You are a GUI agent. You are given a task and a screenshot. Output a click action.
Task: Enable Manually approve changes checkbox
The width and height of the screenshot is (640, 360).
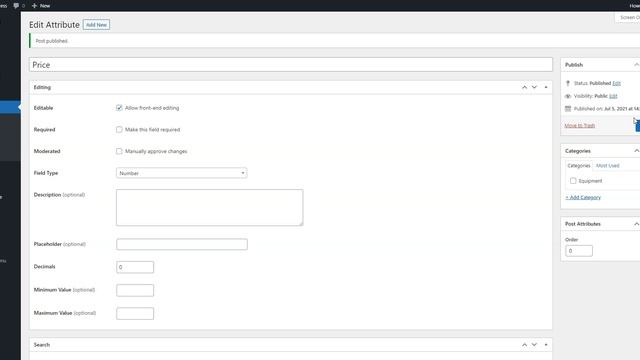119,151
